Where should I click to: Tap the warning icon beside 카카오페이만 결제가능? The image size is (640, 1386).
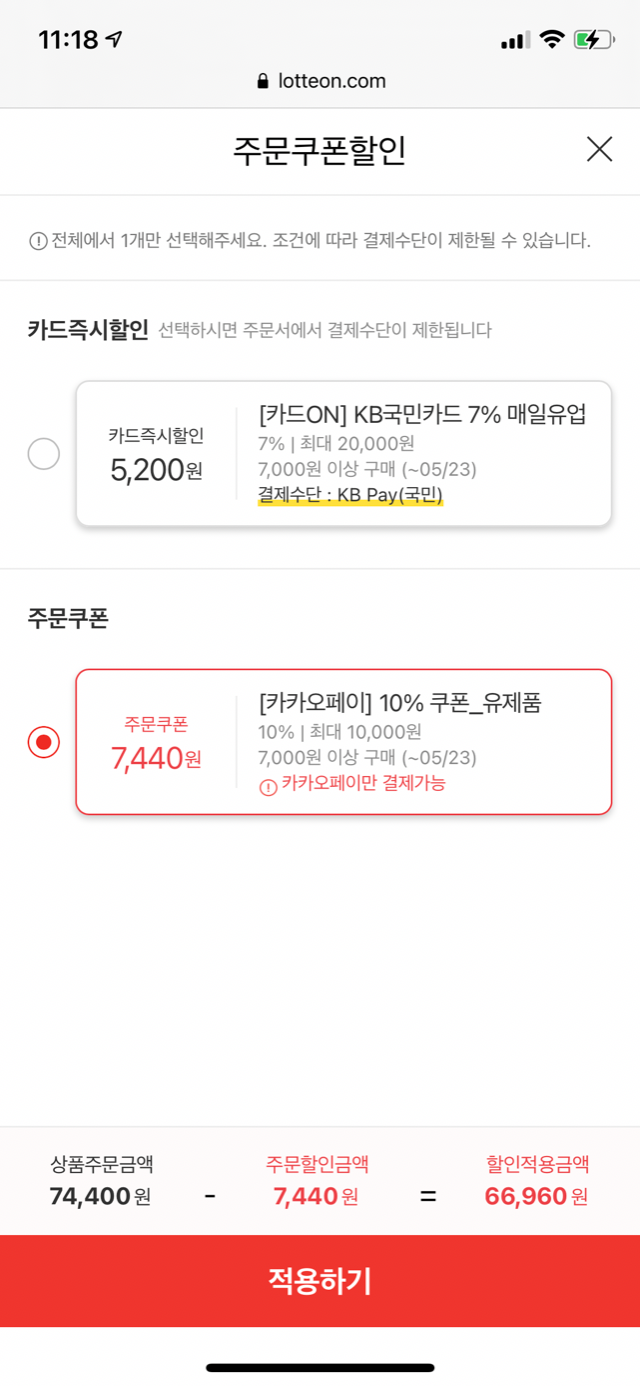(x=267, y=786)
